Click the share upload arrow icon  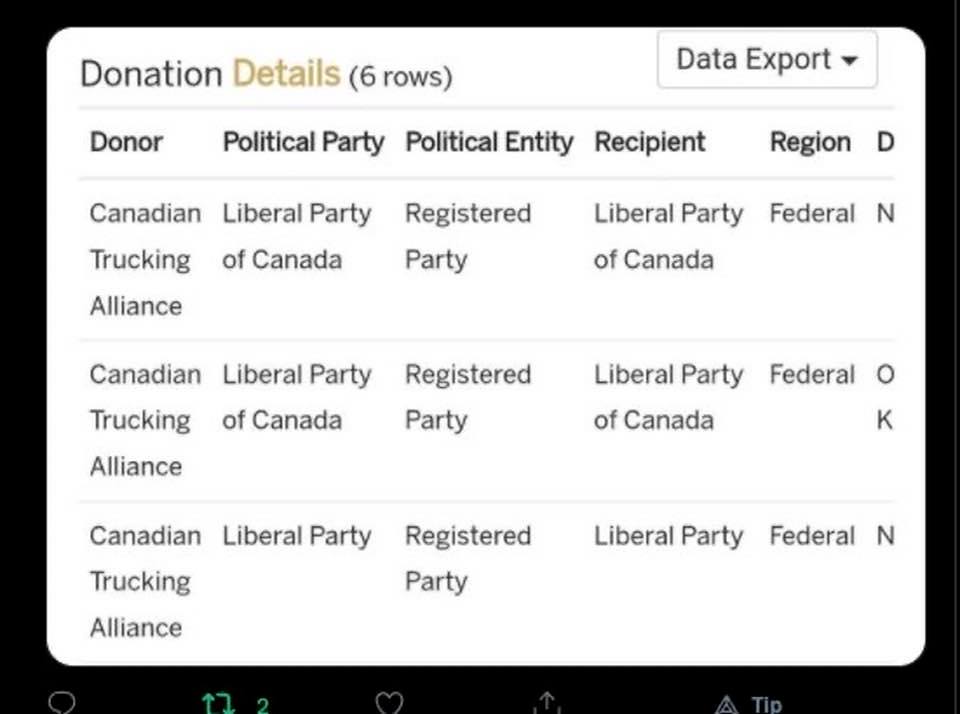pos(548,703)
